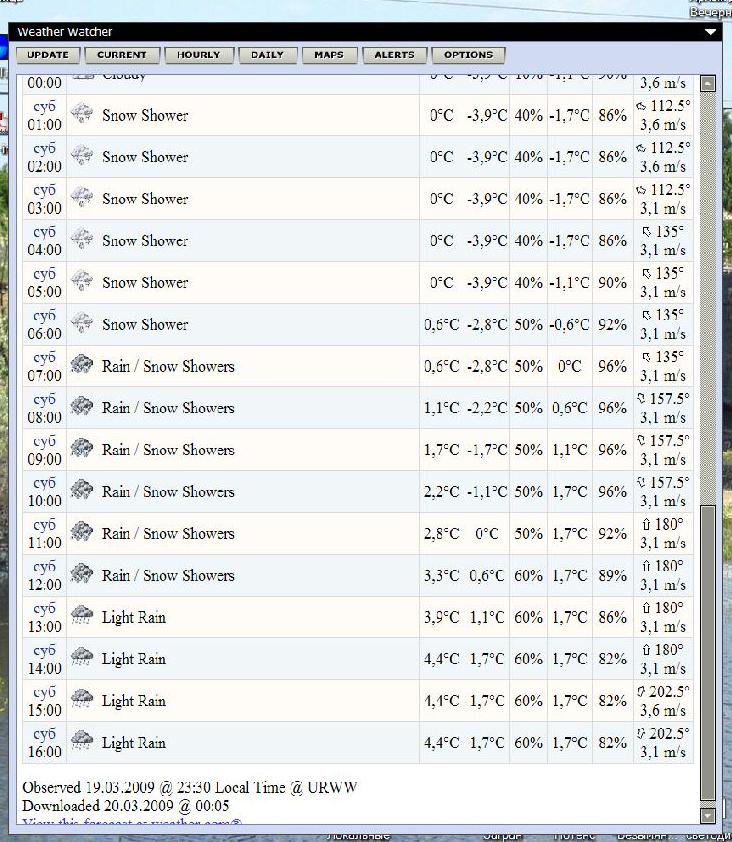Viewport: 732px width, 842px height.
Task: Click the 'Observed 19.03.2009' status line
Action: pyautogui.click(x=190, y=788)
